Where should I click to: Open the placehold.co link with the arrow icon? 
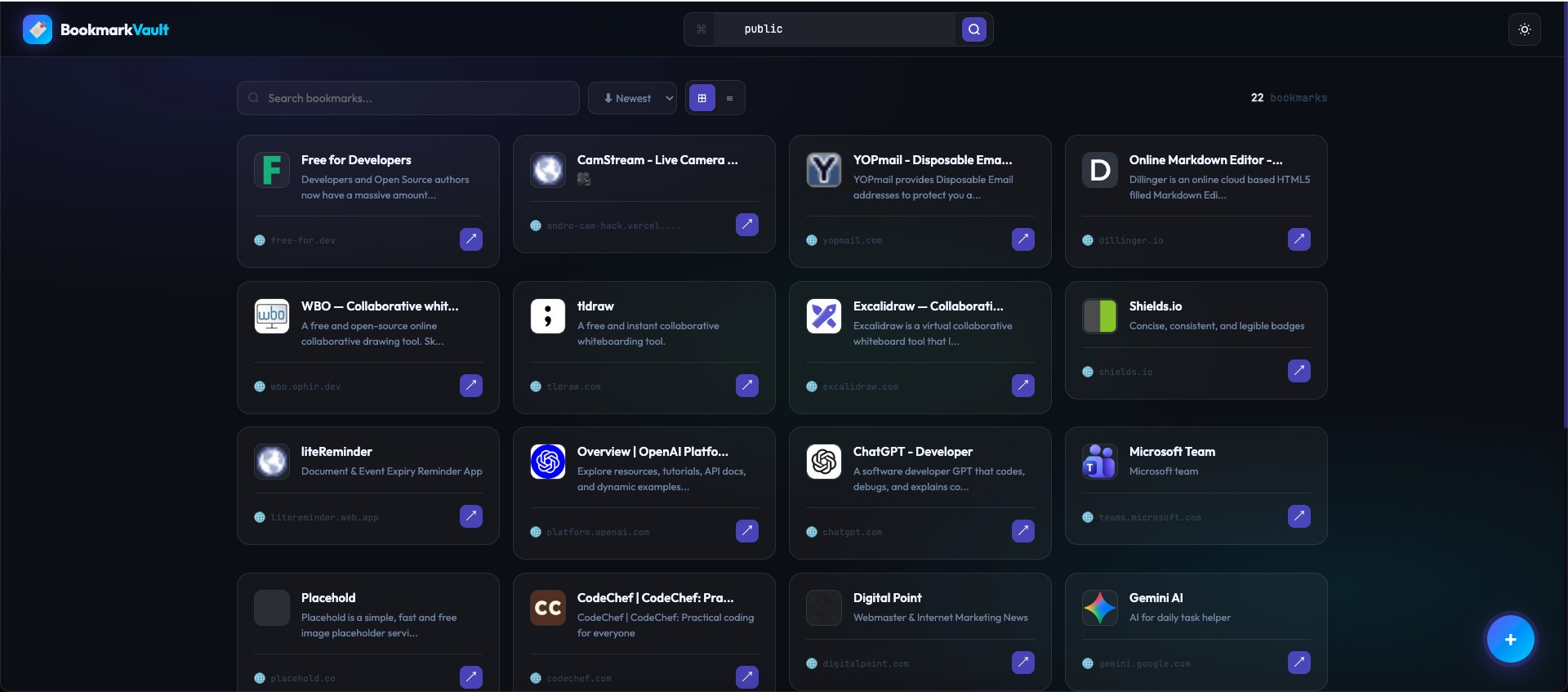(x=471, y=677)
